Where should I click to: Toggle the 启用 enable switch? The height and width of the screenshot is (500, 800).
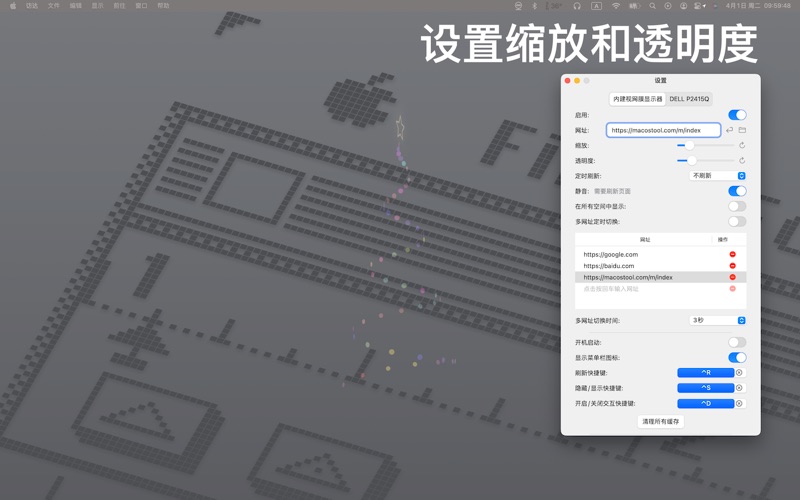[737, 115]
